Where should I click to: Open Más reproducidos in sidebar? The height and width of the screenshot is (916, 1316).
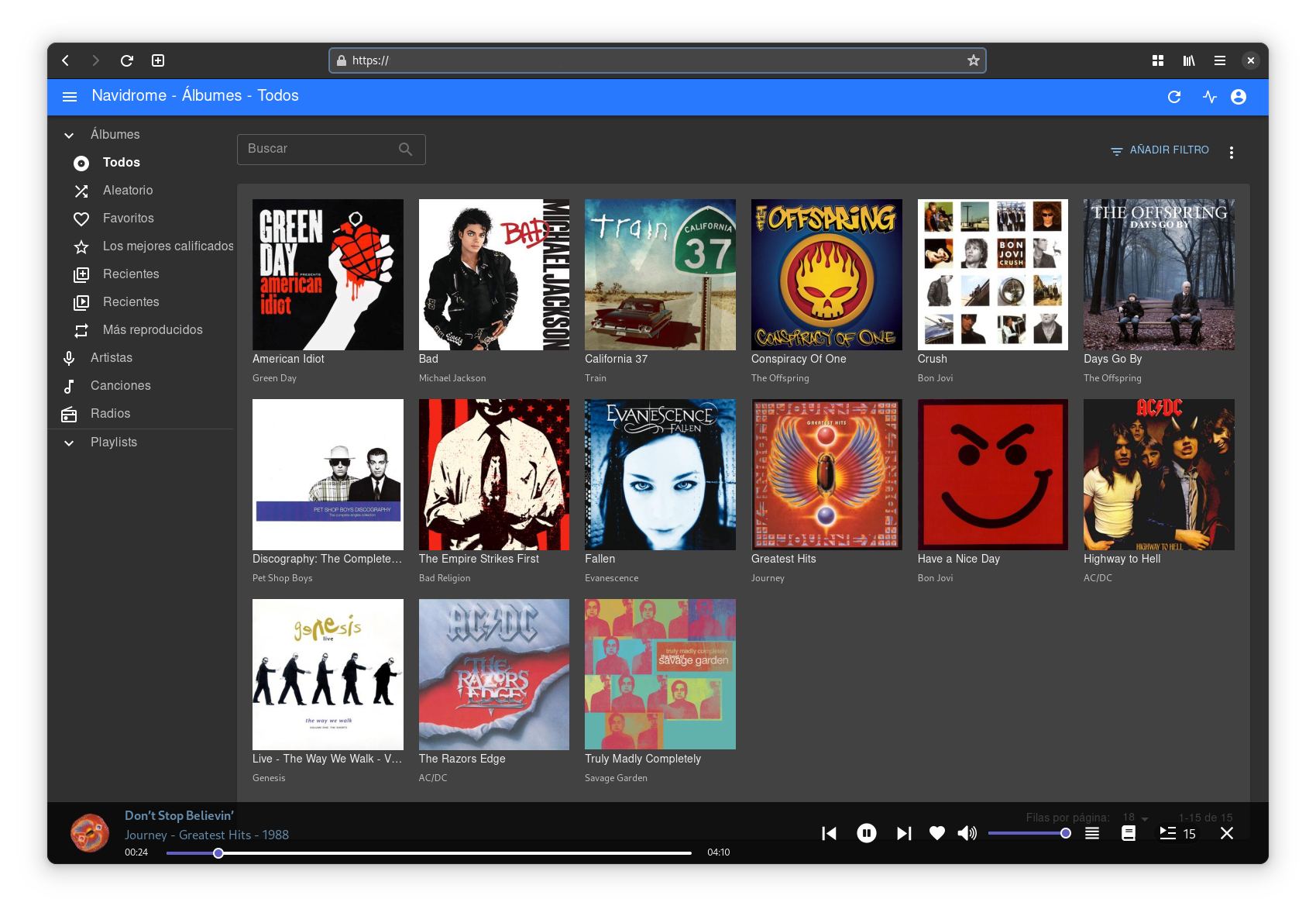(x=140, y=329)
